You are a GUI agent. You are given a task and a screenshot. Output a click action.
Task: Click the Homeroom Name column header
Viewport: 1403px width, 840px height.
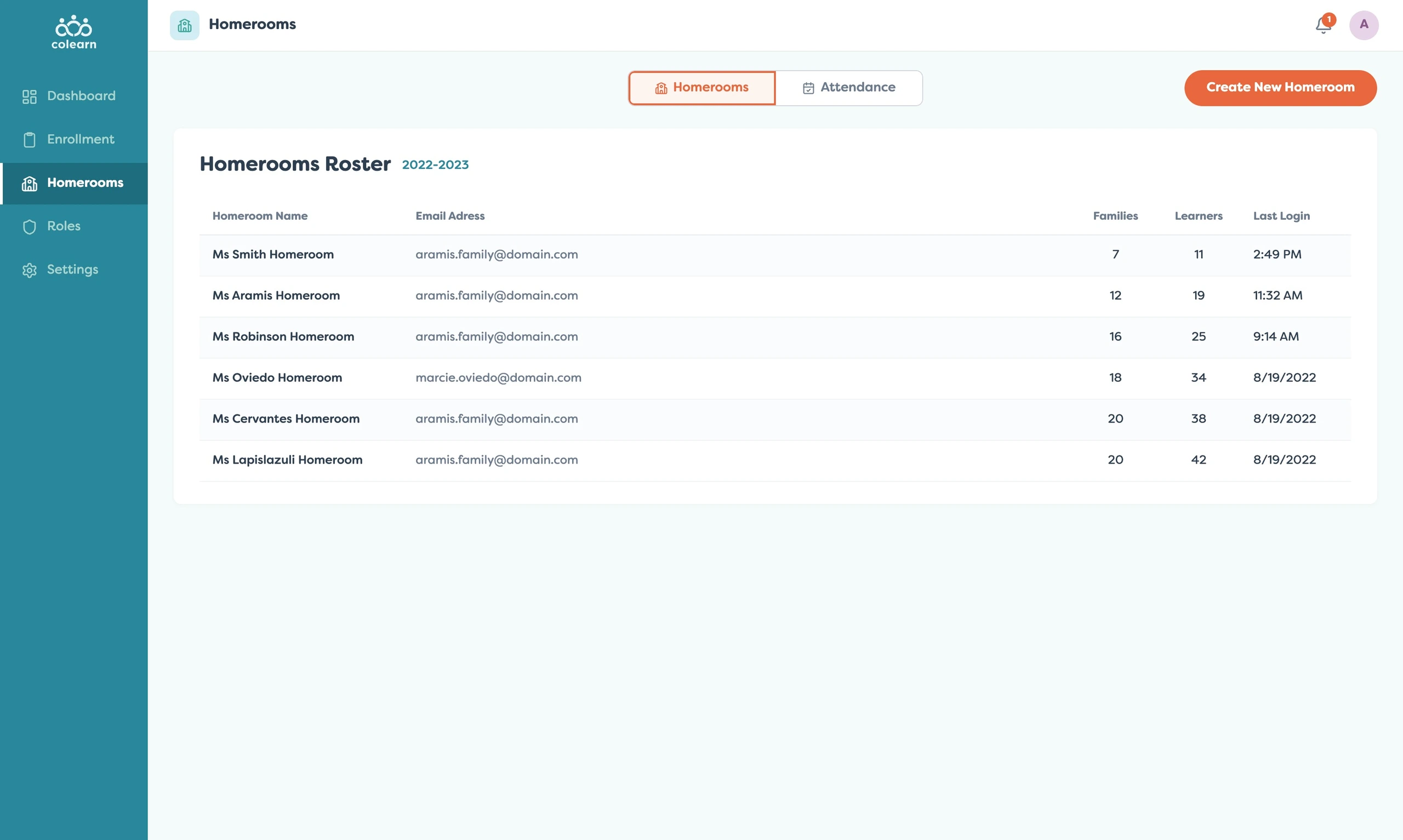coord(260,216)
